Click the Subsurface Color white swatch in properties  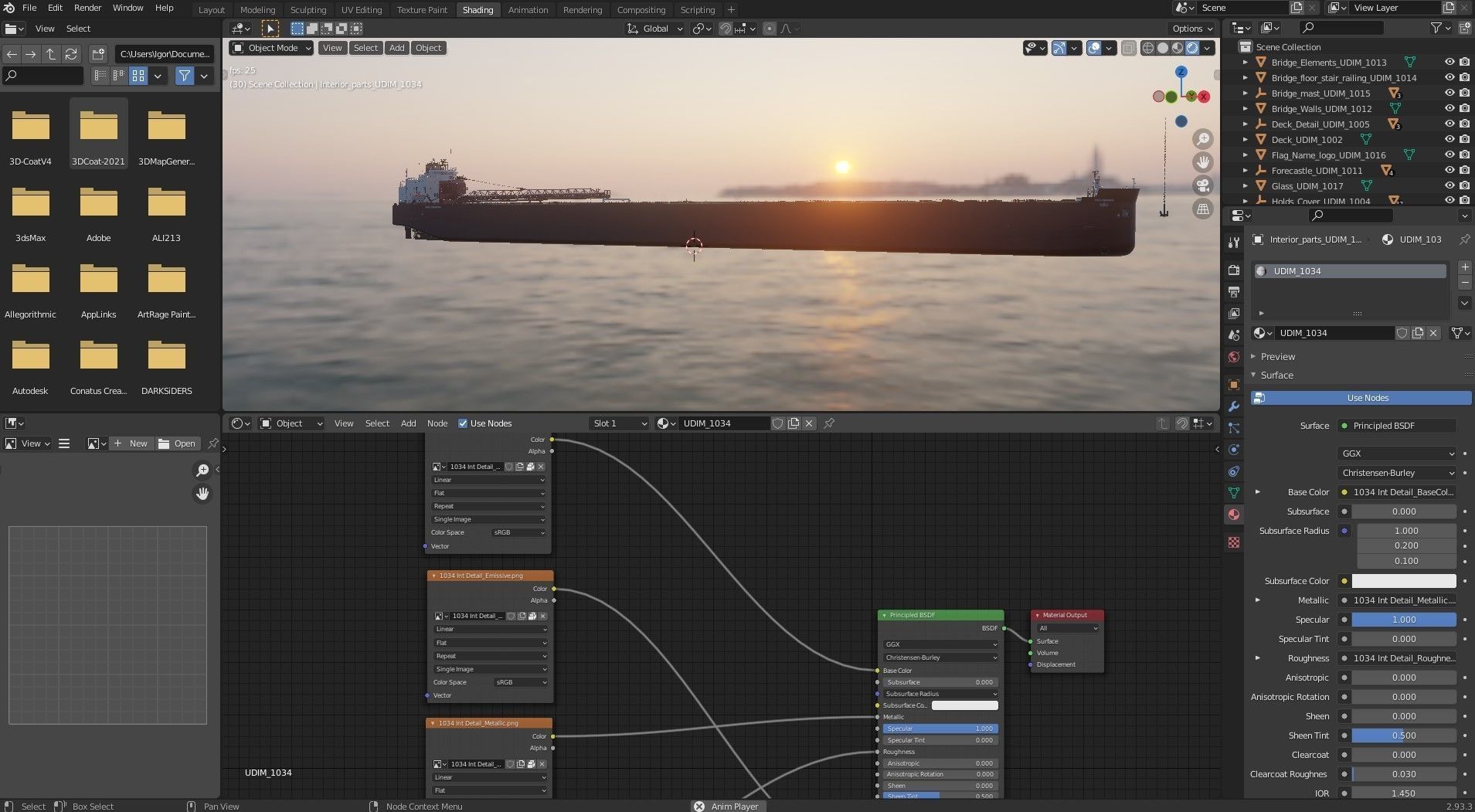tap(1404, 581)
